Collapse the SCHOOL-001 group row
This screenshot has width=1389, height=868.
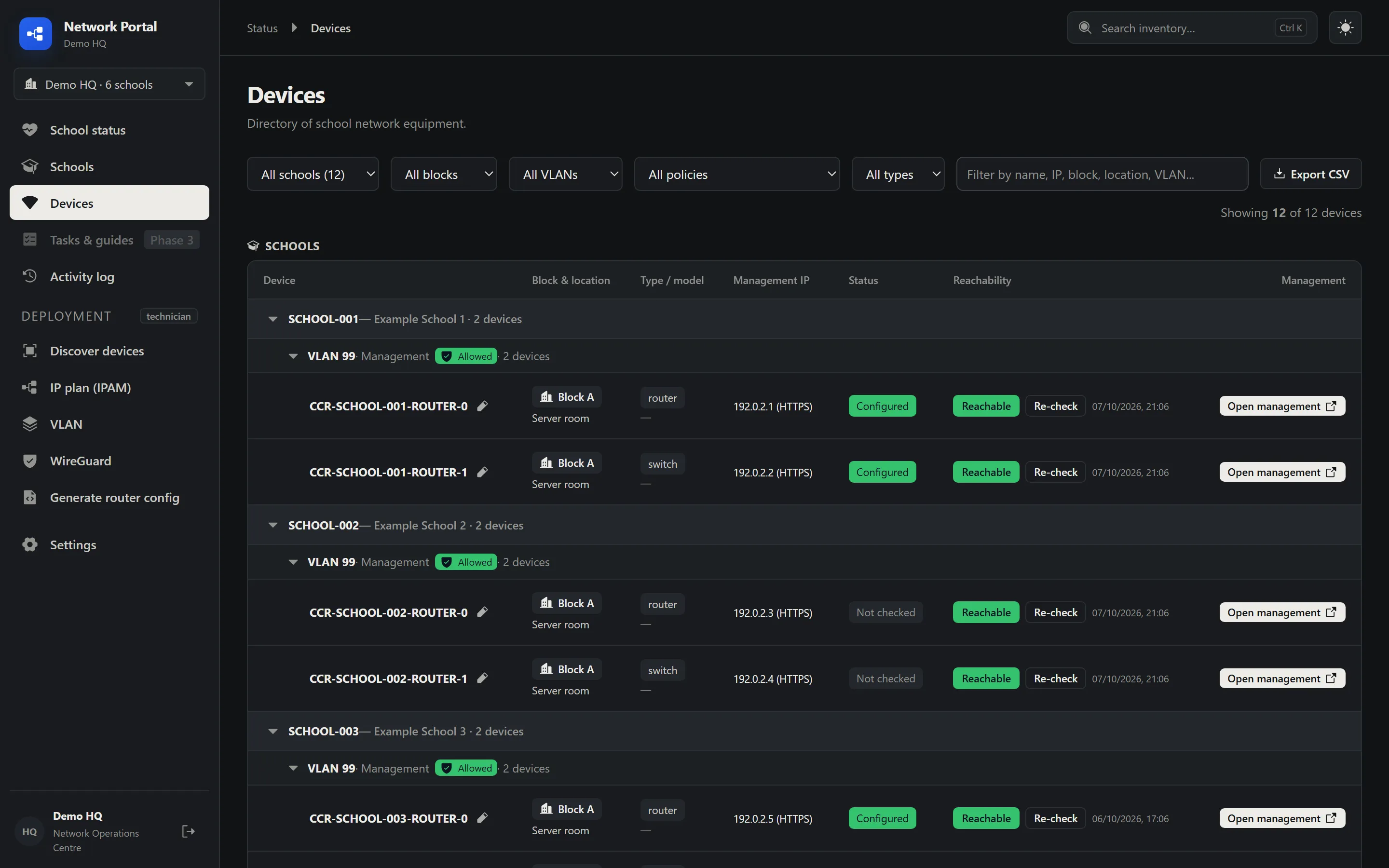click(804, 319)
